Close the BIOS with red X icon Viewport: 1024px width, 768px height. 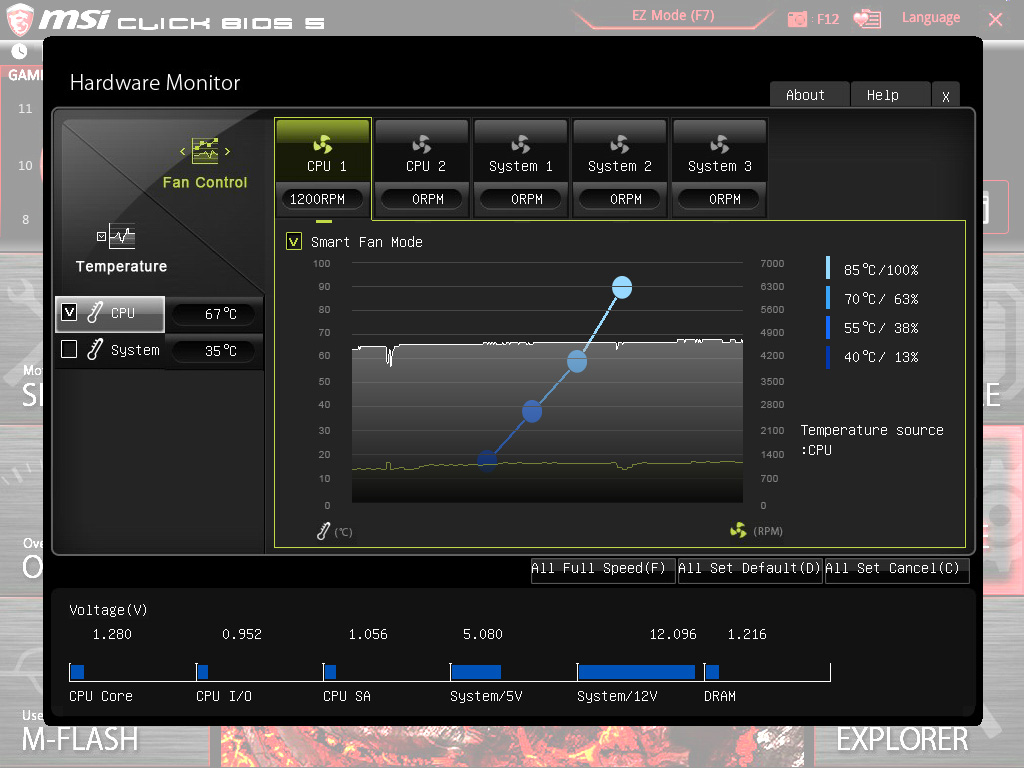[995, 20]
